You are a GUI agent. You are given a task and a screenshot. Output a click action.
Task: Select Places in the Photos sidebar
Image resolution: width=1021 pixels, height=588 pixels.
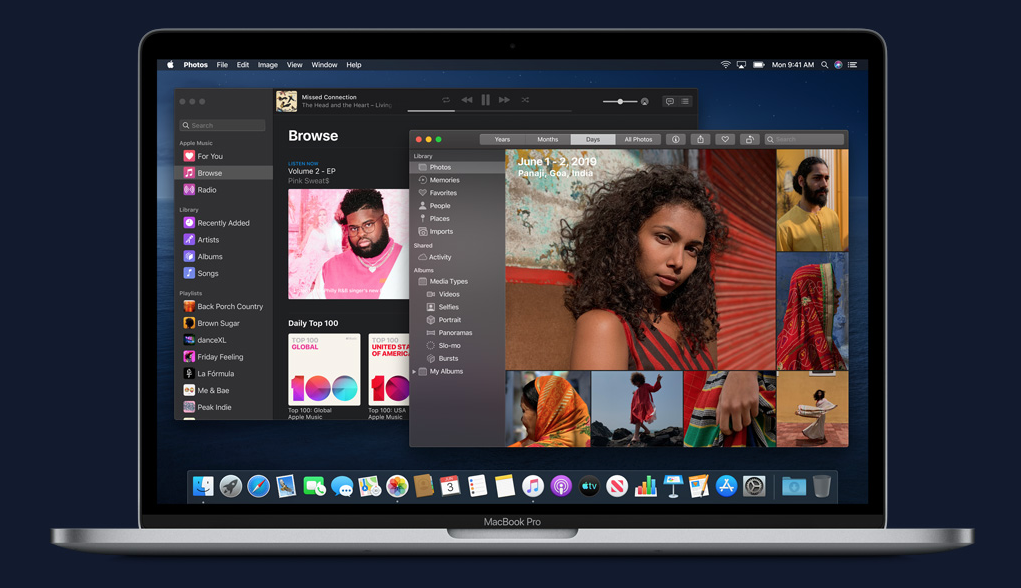[x=457, y=219]
